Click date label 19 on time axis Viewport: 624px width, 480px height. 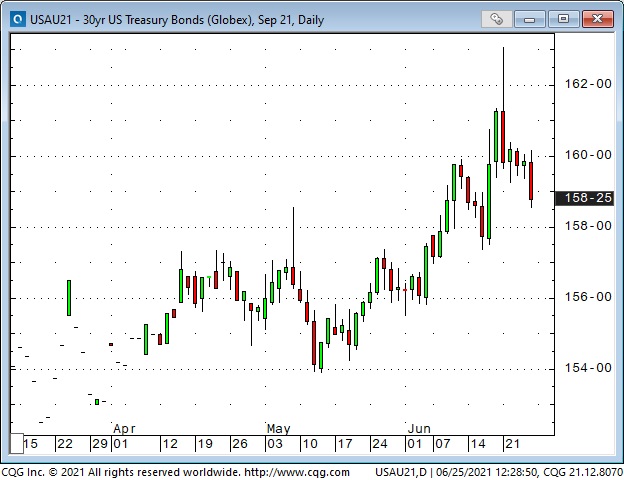pos(205,444)
